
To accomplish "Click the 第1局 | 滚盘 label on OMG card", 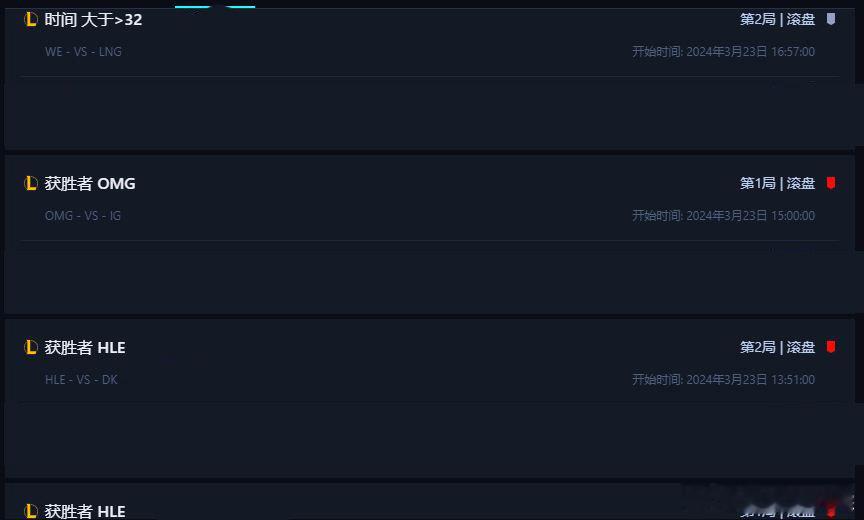I will 777,183.
